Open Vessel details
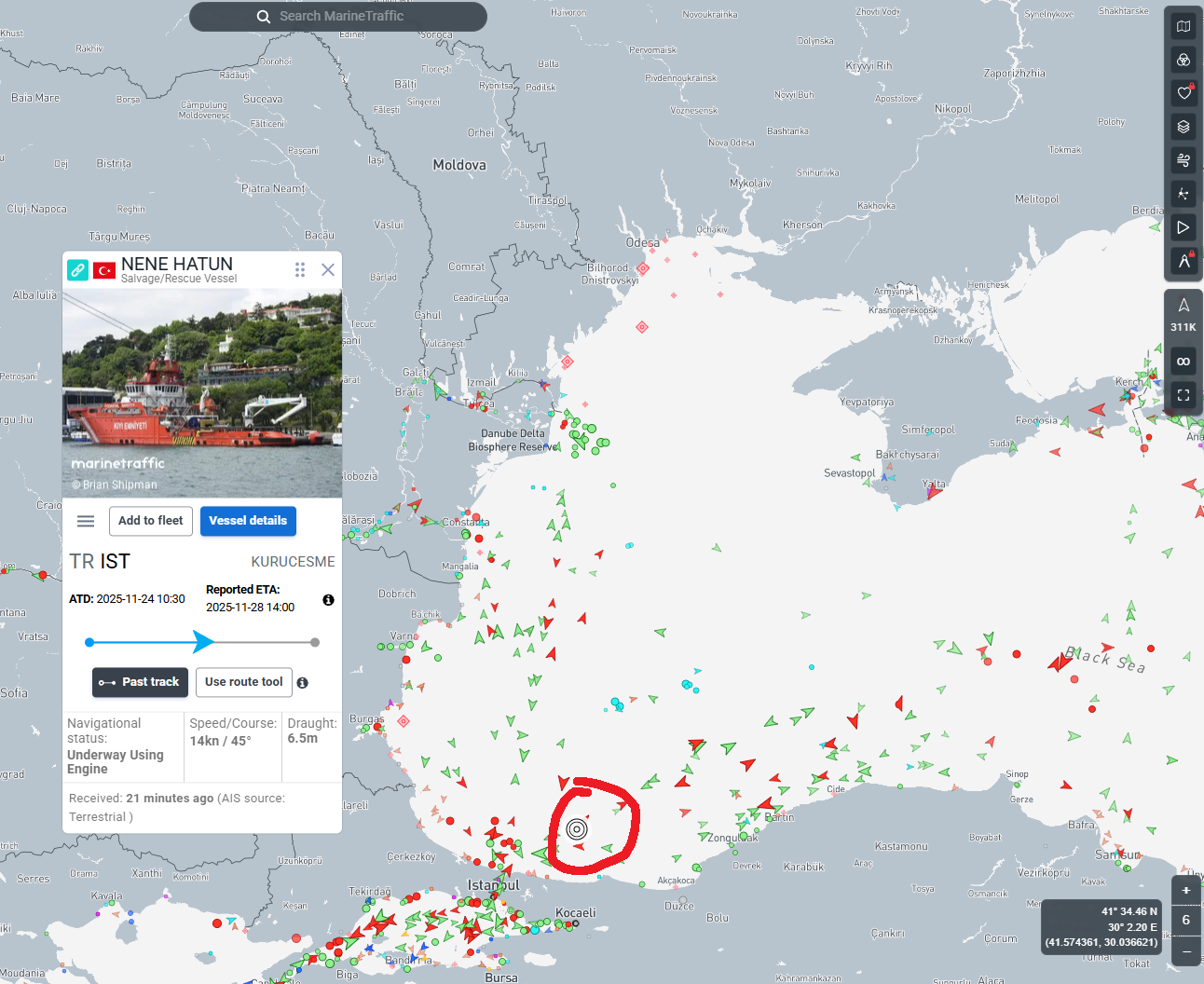1204x984 pixels. coord(248,521)
